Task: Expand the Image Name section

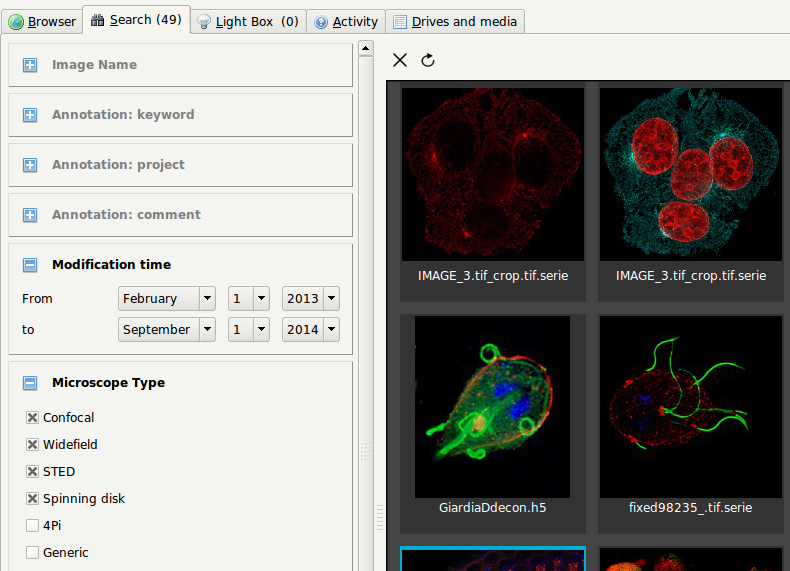Action: tap(30, 65)
